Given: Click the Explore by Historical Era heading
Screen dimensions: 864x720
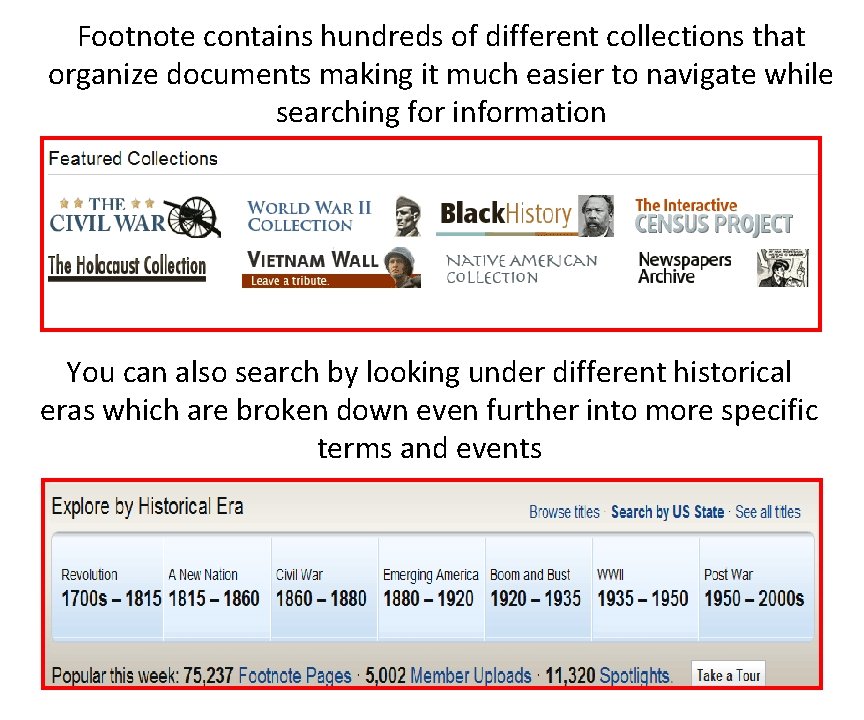Looking at the screenshot, I should pyautogui.click(x=148, y=506).
